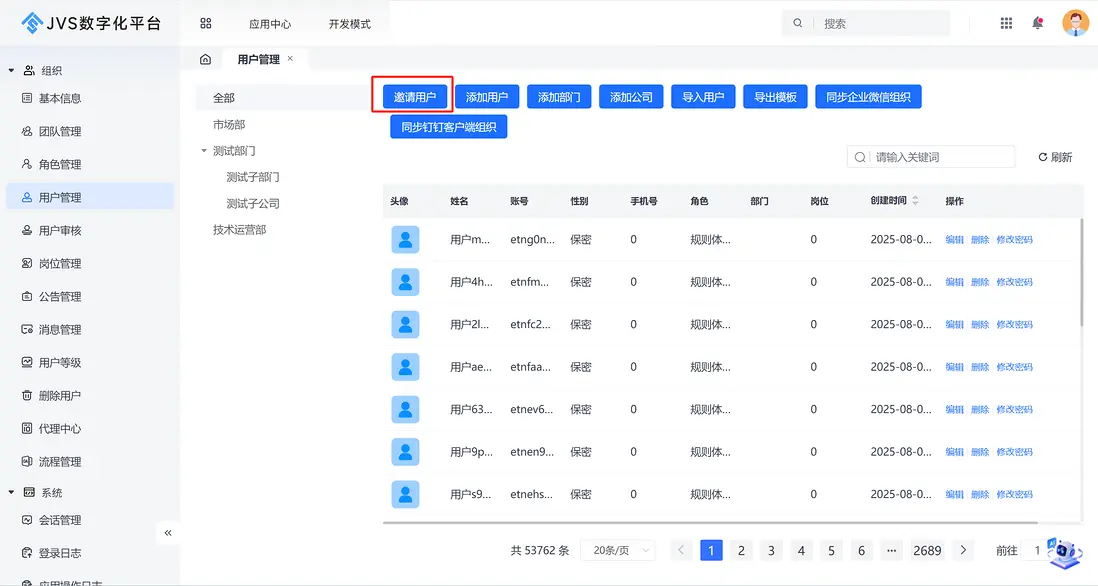Click 同步钉钉客户端组织 button
The image size is (1098, 586).
pos(448,127)
